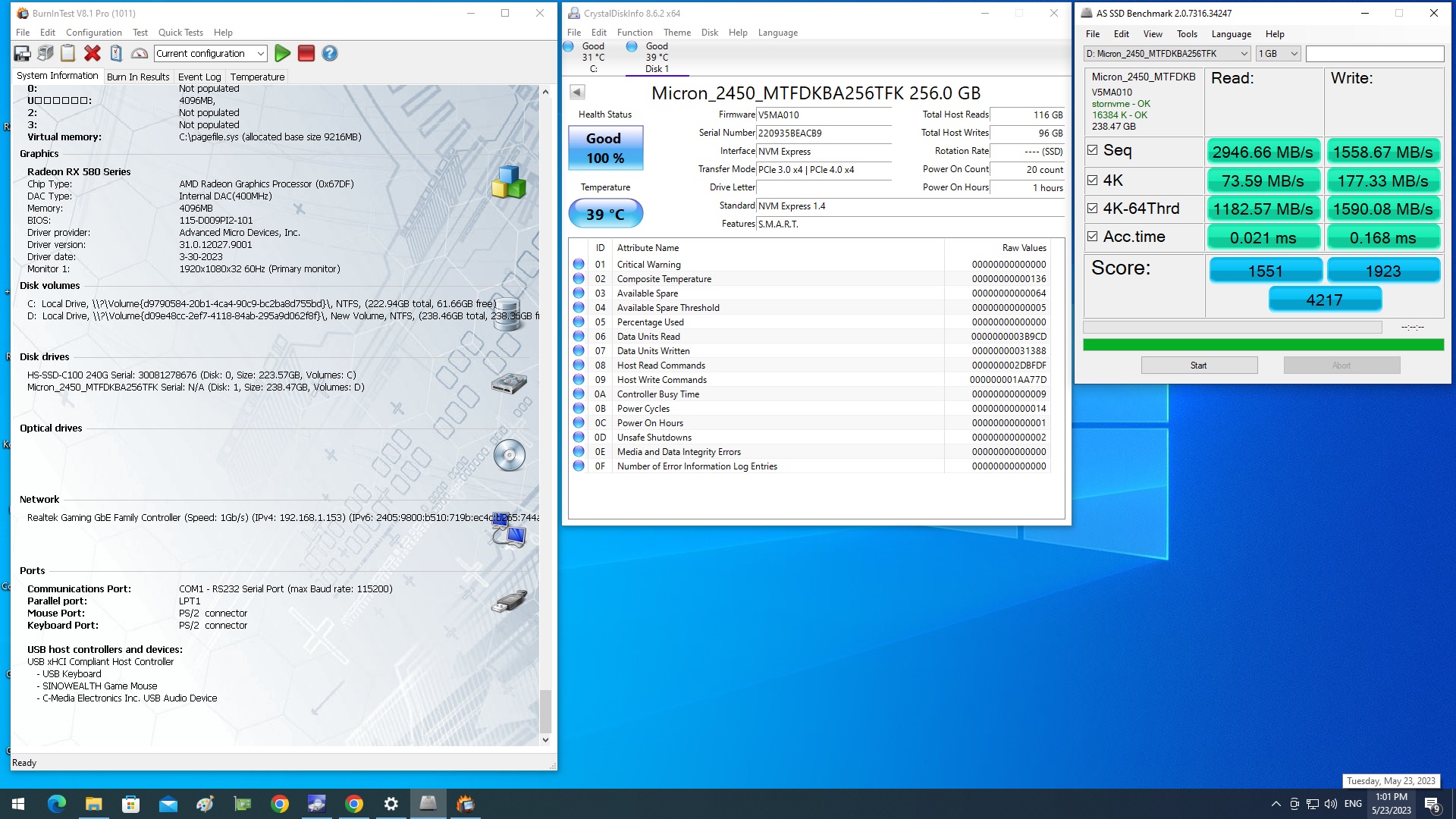1456x819 pixels.
Task: Open the AS SSD drive selection dropdown
Action: click(x=1166, y=53)
